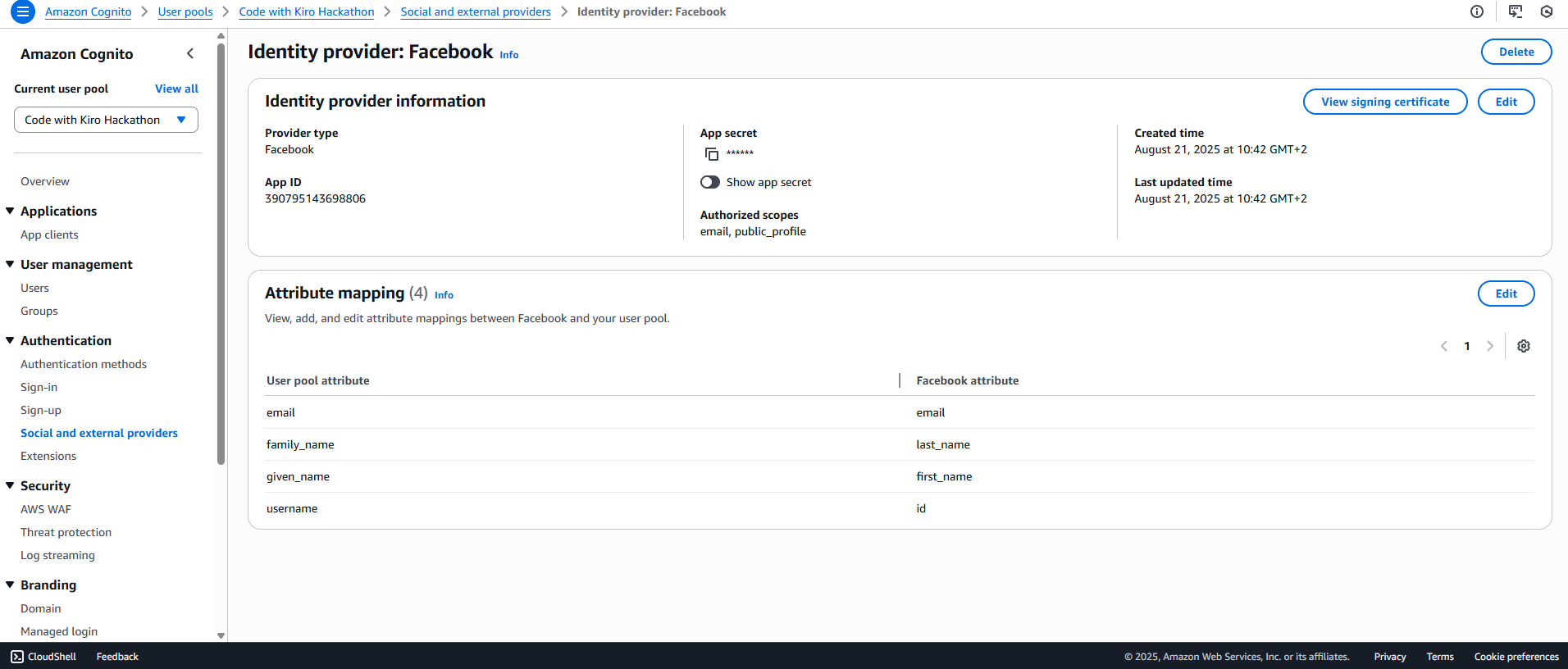1568x669 pixels.
Task: Click the User pool attribute column header
Action: [x=318, y=380]
